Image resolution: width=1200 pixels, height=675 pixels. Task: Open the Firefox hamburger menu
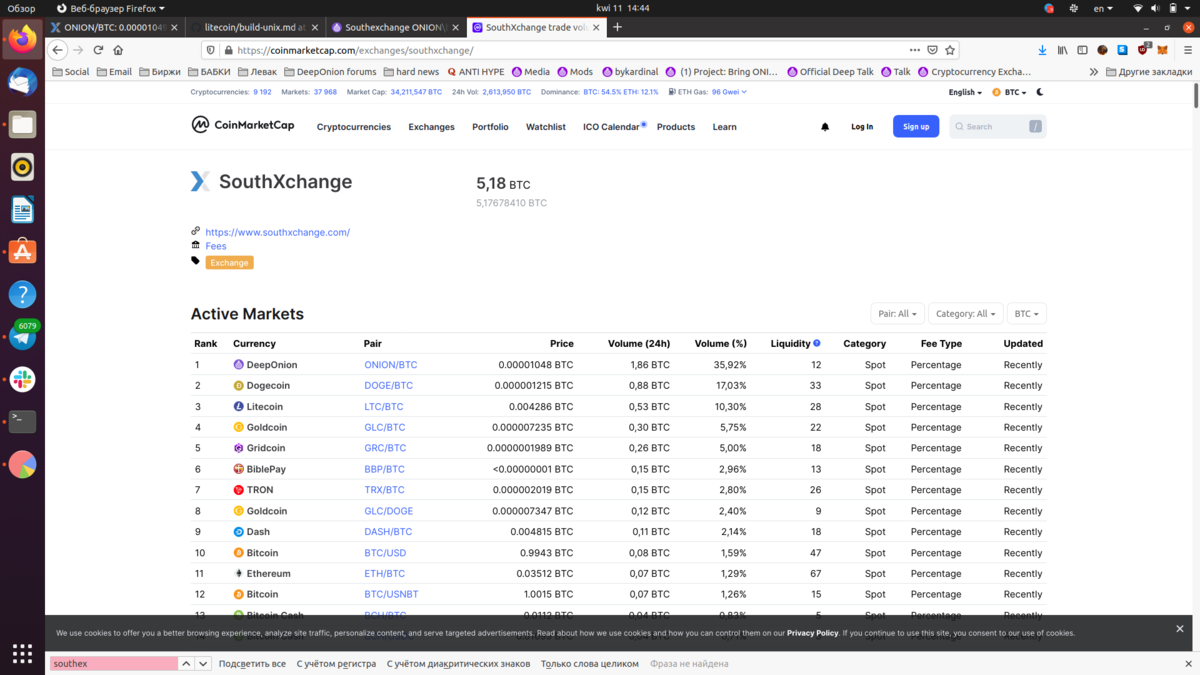[x=1187, y=50]
